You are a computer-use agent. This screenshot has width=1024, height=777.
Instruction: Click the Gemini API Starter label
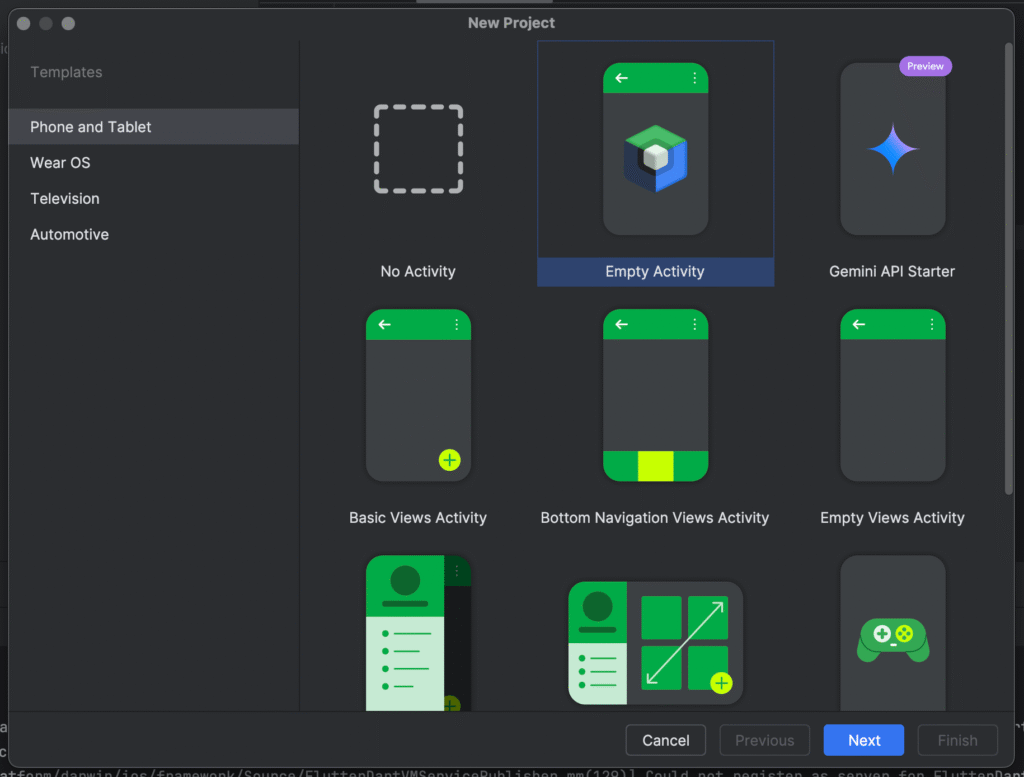click(892, 272)
